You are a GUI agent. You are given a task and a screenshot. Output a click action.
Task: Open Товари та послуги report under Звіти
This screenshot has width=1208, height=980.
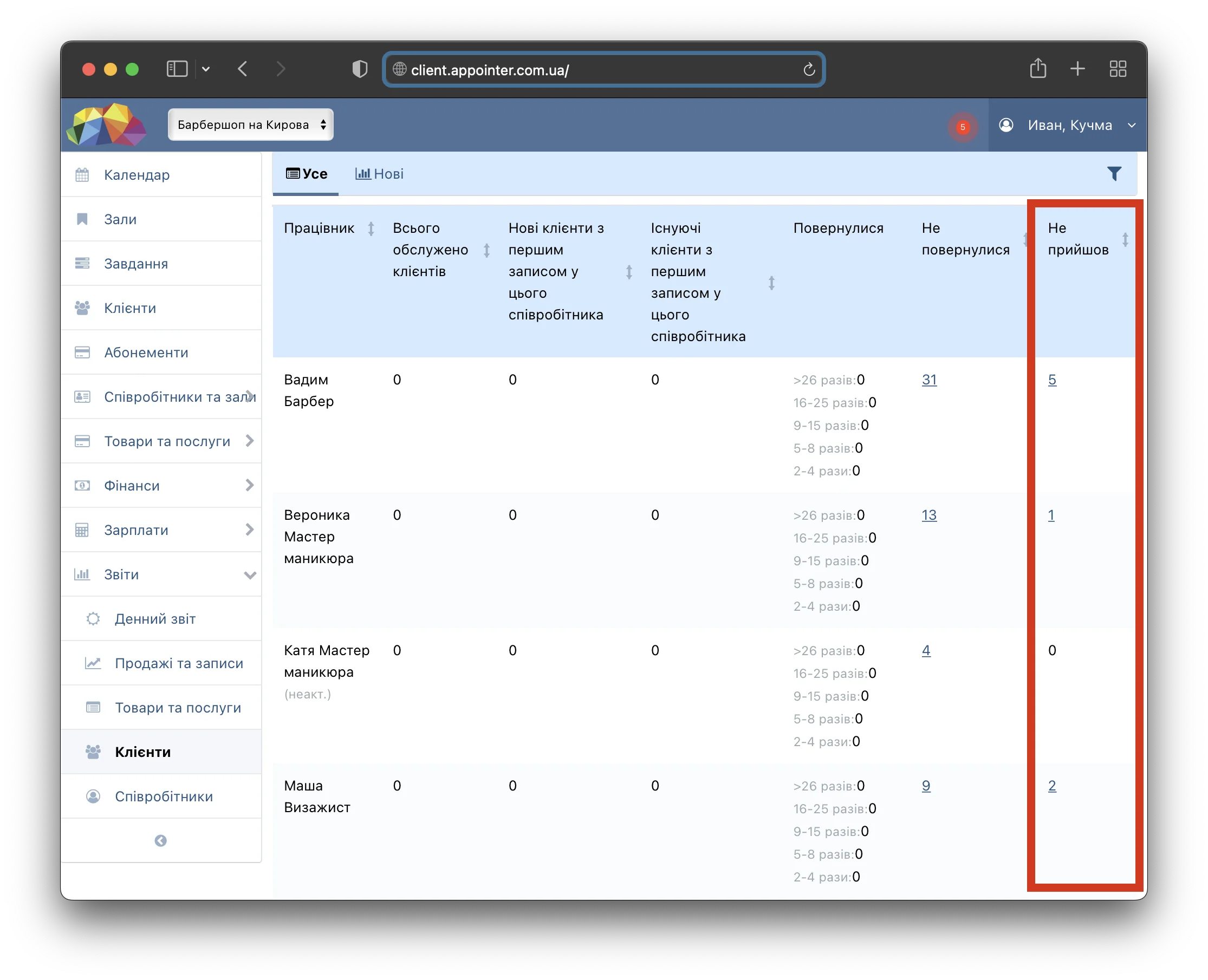click(x=178, y=708)
